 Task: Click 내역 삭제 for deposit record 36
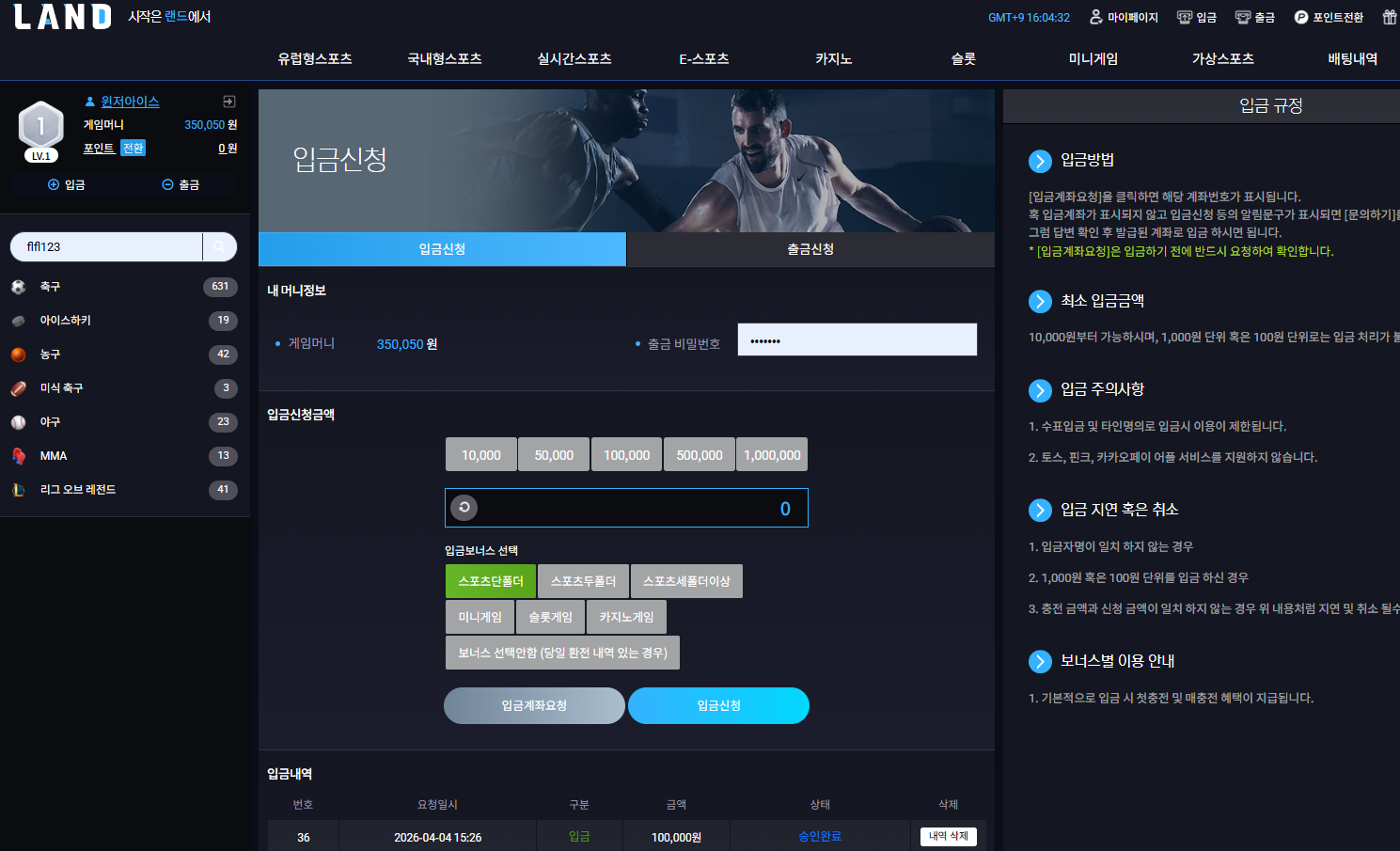(x=949, y=836)
